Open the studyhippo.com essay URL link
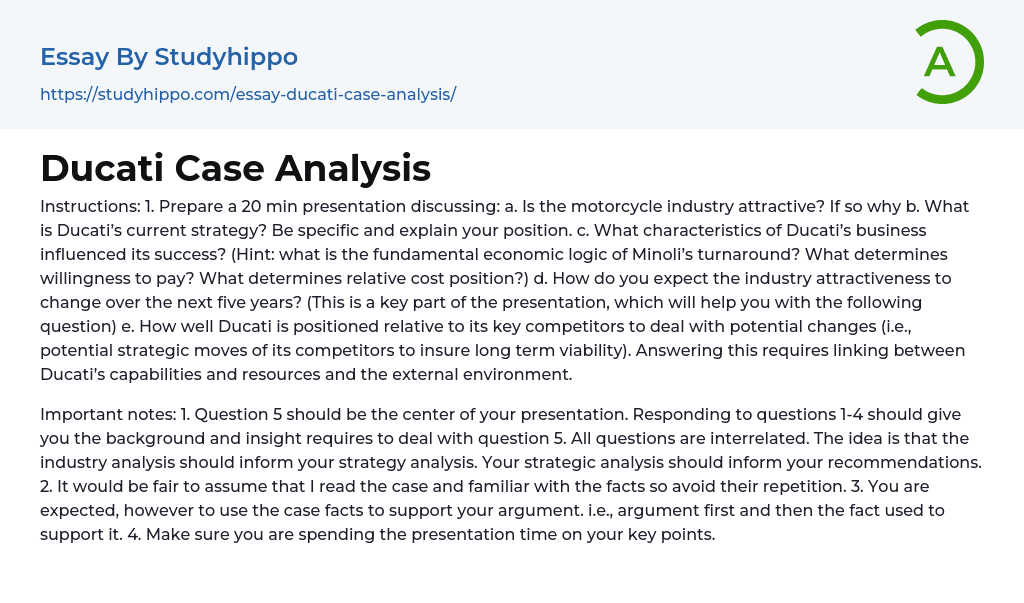This screenshot has width=1024, height=603. [248, 94]
